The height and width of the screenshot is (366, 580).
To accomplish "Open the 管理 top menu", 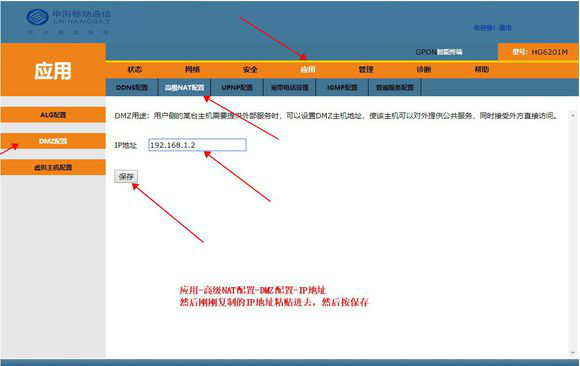I will (366, 69).
